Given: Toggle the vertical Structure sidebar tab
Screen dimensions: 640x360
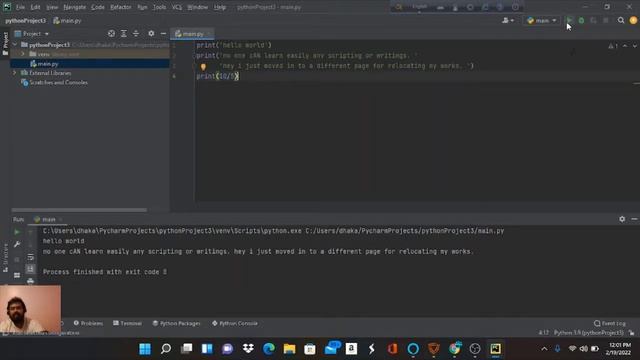Looking at the screenshot, I should 5,258.
